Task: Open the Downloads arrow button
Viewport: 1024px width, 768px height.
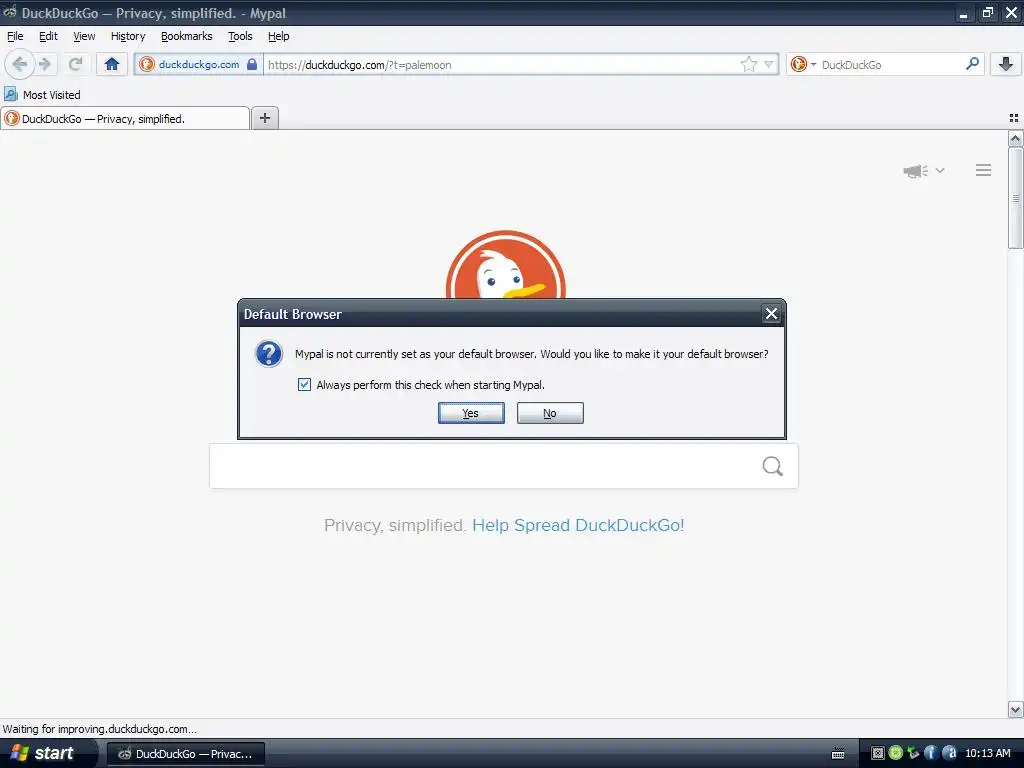Action: 1006,64
